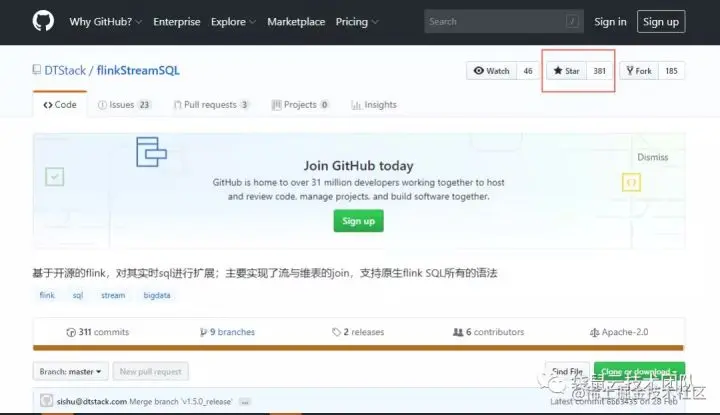Viewport: 720px width, 415px height.
Task: Click the Find File button
Action: point(568,371)
